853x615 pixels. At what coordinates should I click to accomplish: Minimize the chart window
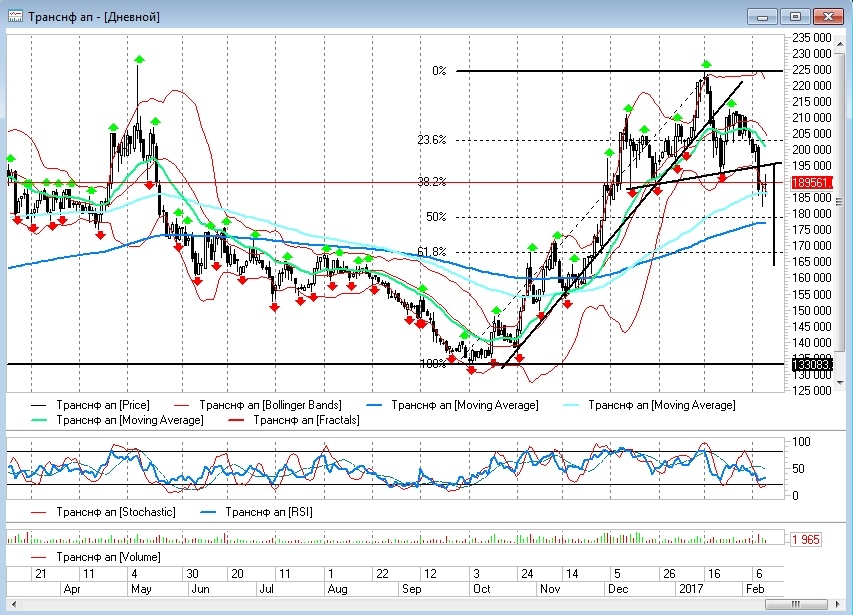pyautogui.click(x=763, y=16)
